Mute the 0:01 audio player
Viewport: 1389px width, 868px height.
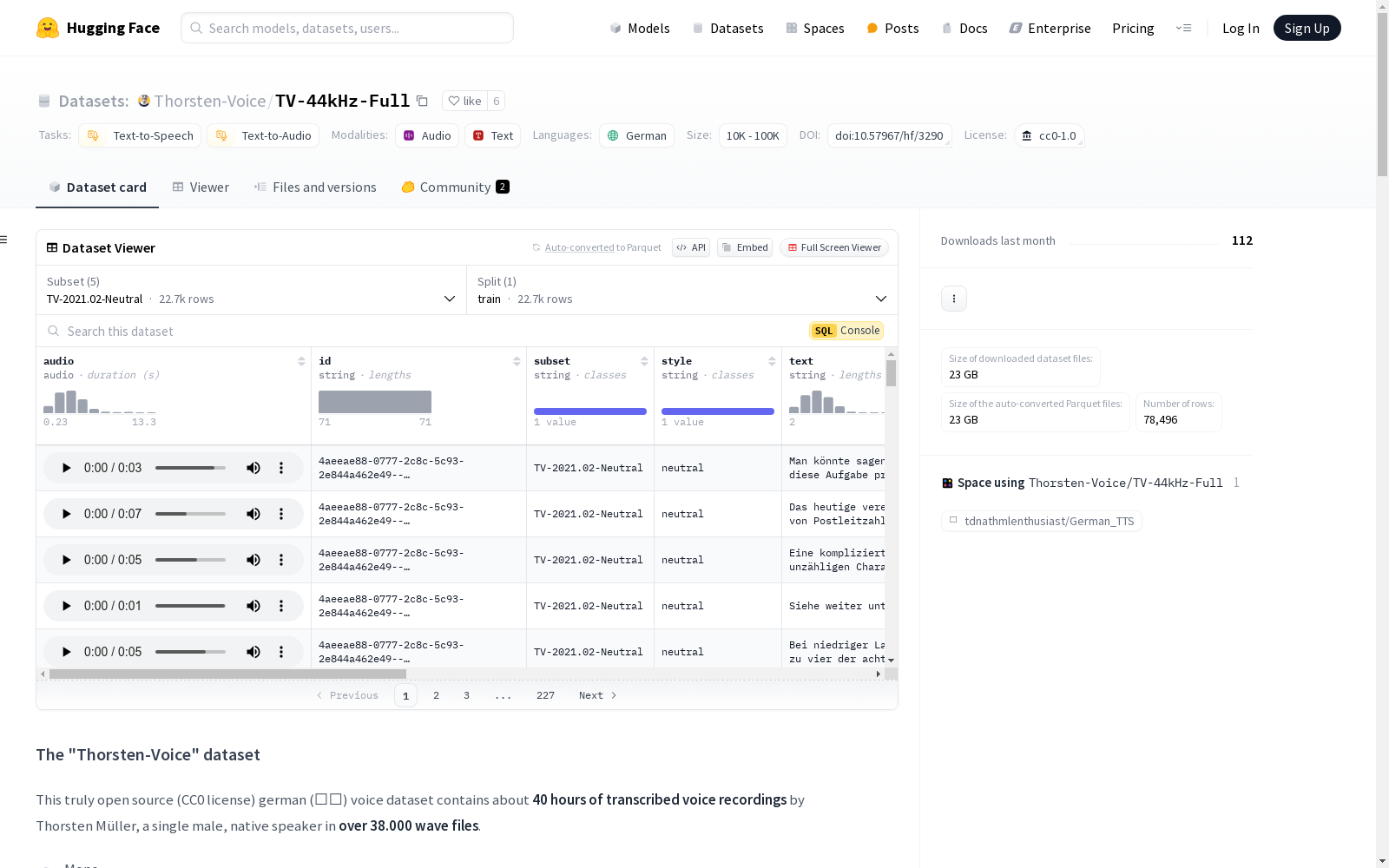point(253,606)
